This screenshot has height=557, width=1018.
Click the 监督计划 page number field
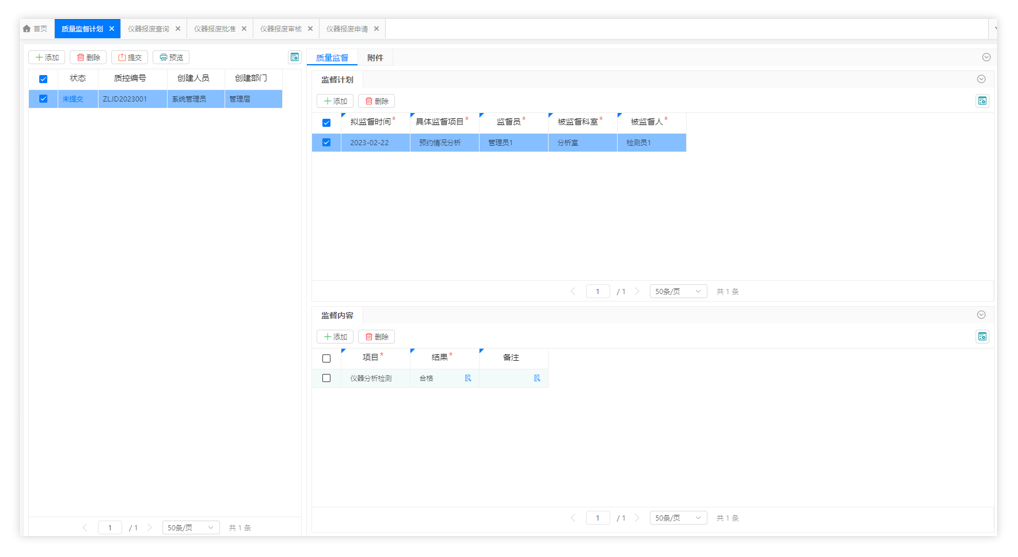[597, 291]
